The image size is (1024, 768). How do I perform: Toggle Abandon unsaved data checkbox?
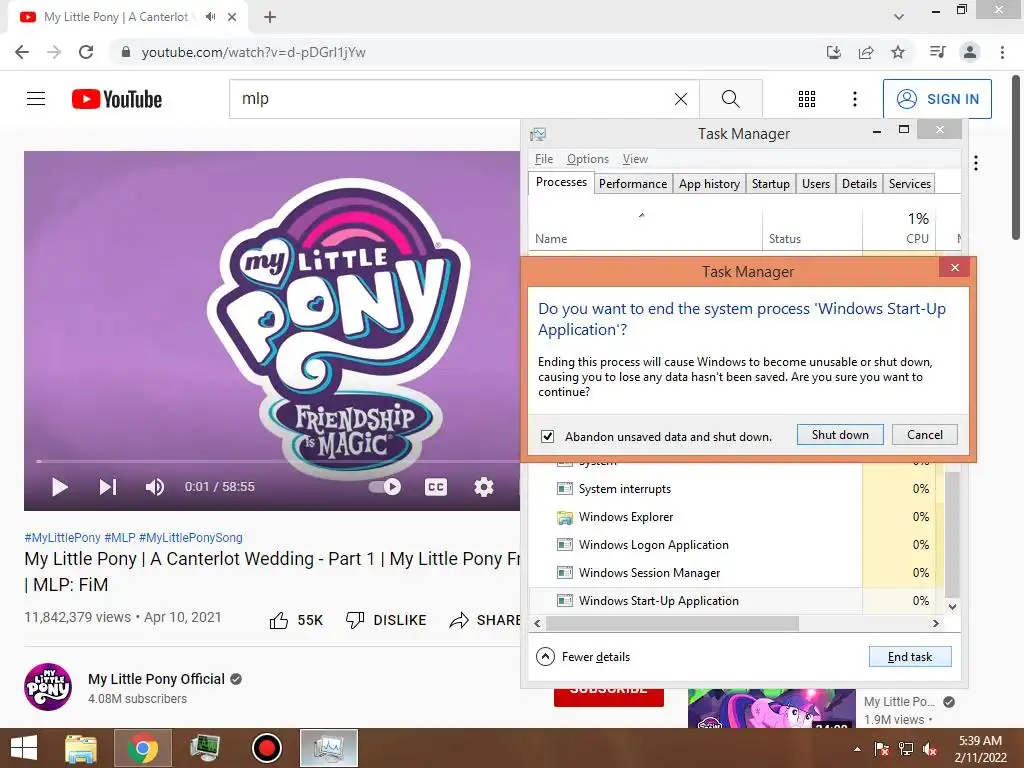click(x=547, y=436)
